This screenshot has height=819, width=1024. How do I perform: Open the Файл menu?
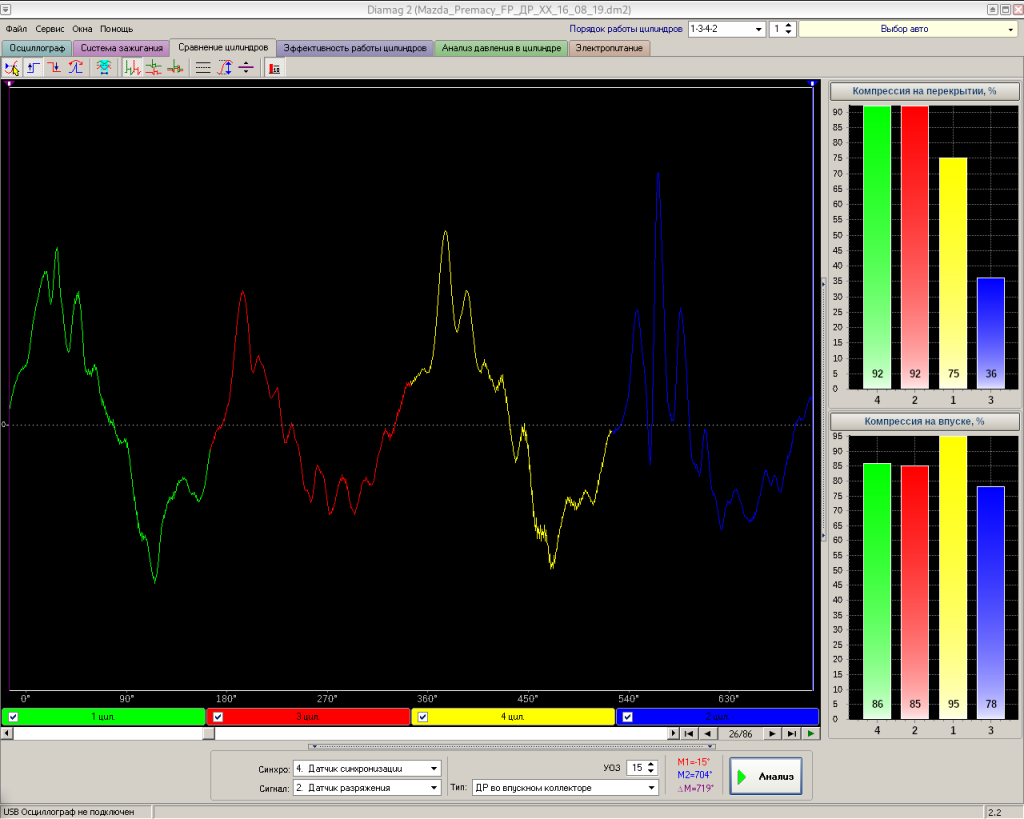click(16, 29)
